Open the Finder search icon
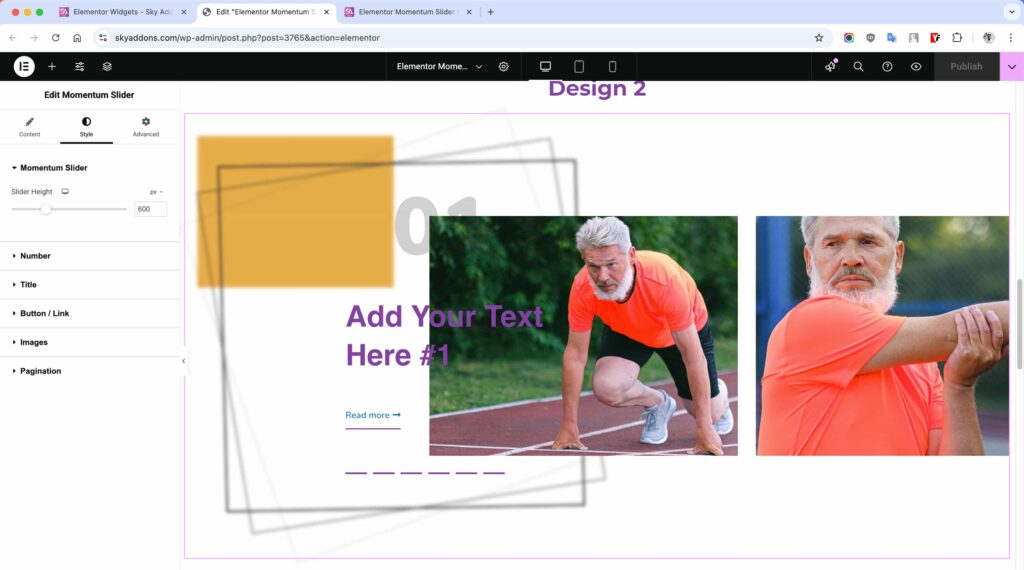This screenshot has height=570, width=1024. click(858, 66)
